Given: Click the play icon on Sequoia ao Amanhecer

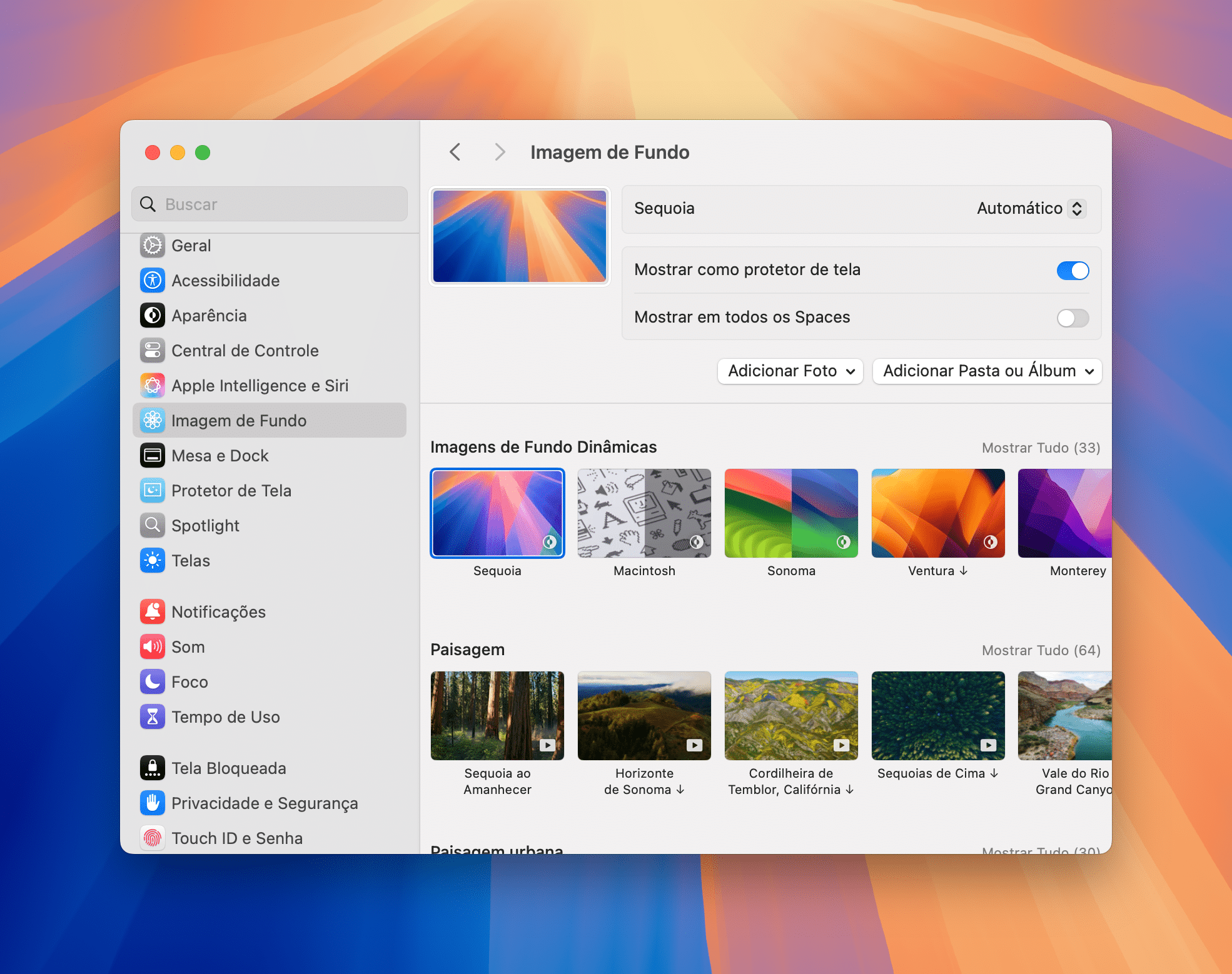Looking at the screenshot, I should point(547,745).
